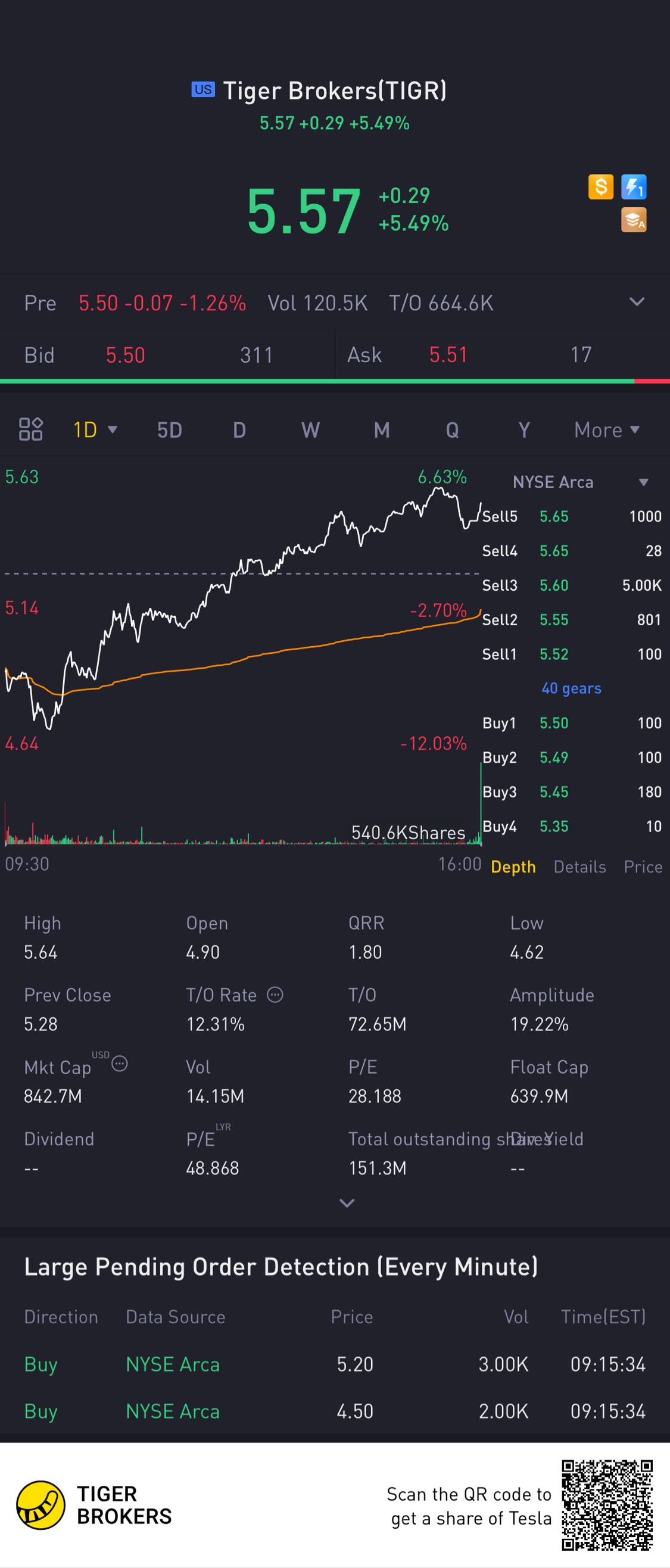The image size is (670, 1568).
Task: Tap the info icon beside T/O Rate
Action: point(275,995)
